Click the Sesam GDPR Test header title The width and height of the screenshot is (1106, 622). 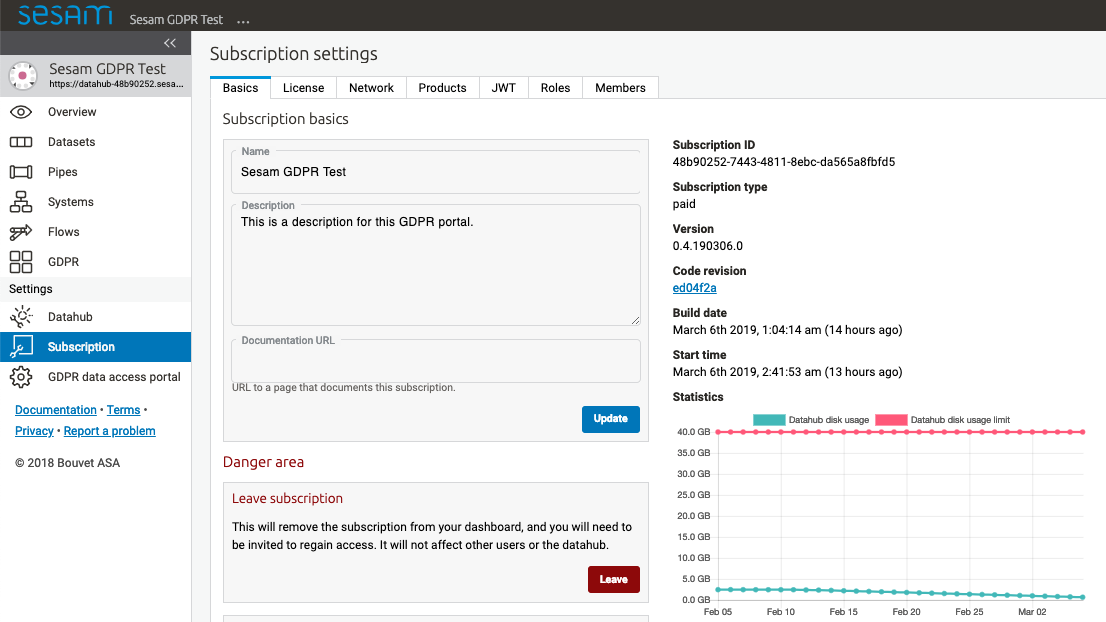point(176,20)
